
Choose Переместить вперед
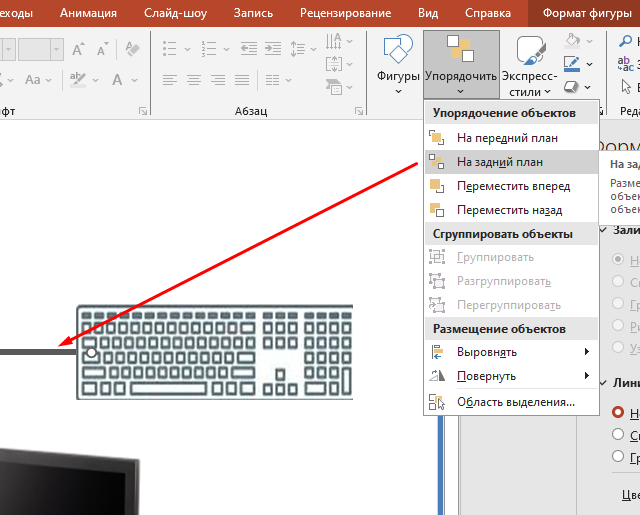(x=511, y=186)
